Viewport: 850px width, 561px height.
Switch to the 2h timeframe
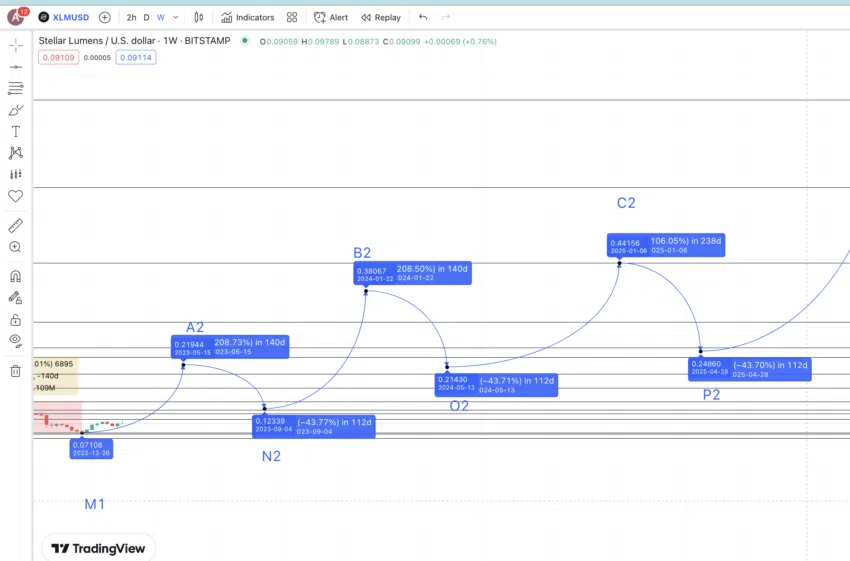131,17
